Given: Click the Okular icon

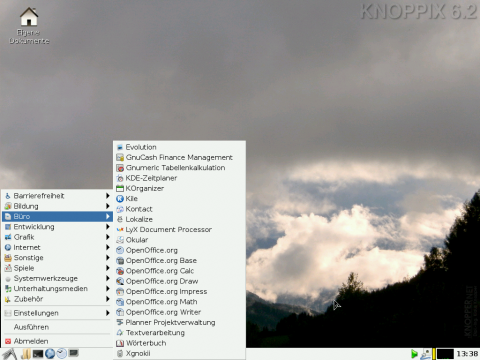Looking at the screenshot, I should point(120,240).
